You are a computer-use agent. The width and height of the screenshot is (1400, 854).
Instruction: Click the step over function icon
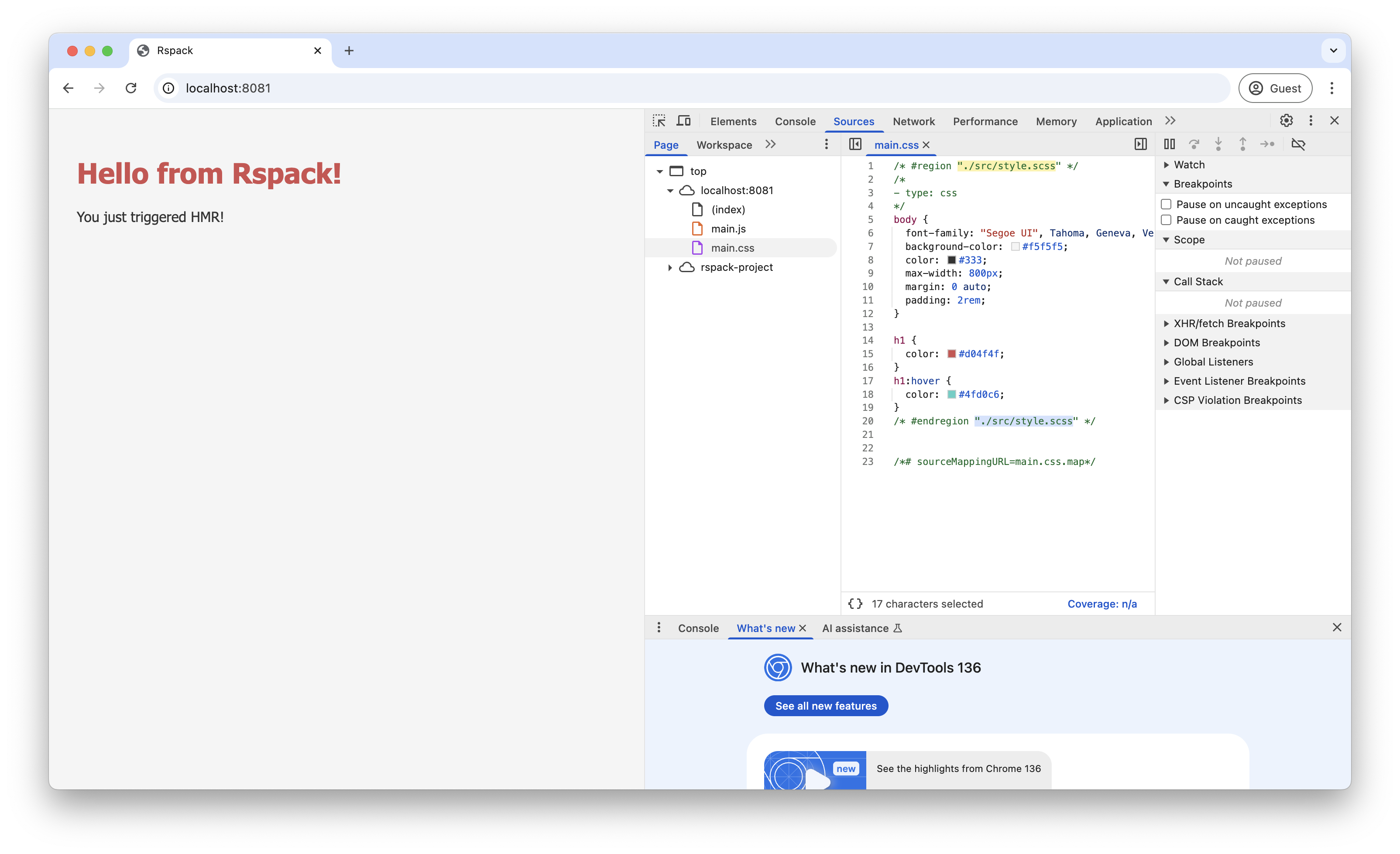1194,144
